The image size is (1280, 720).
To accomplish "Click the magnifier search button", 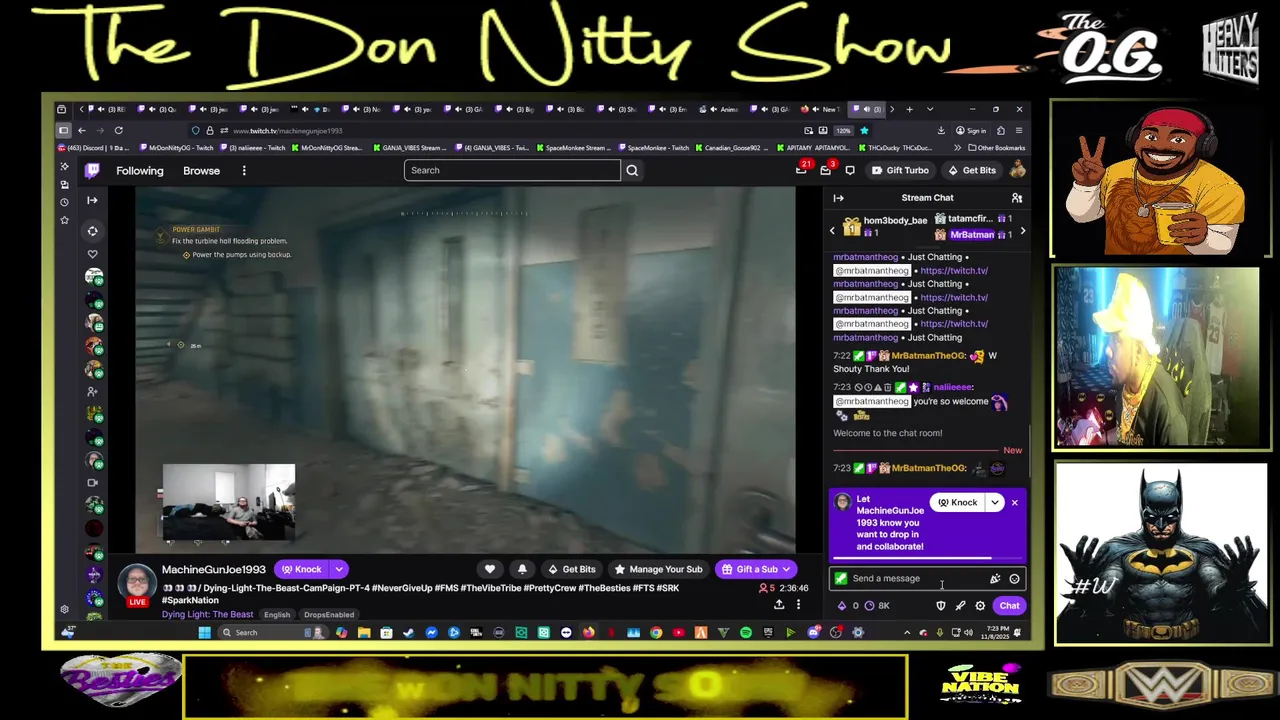I will point(632,170).
